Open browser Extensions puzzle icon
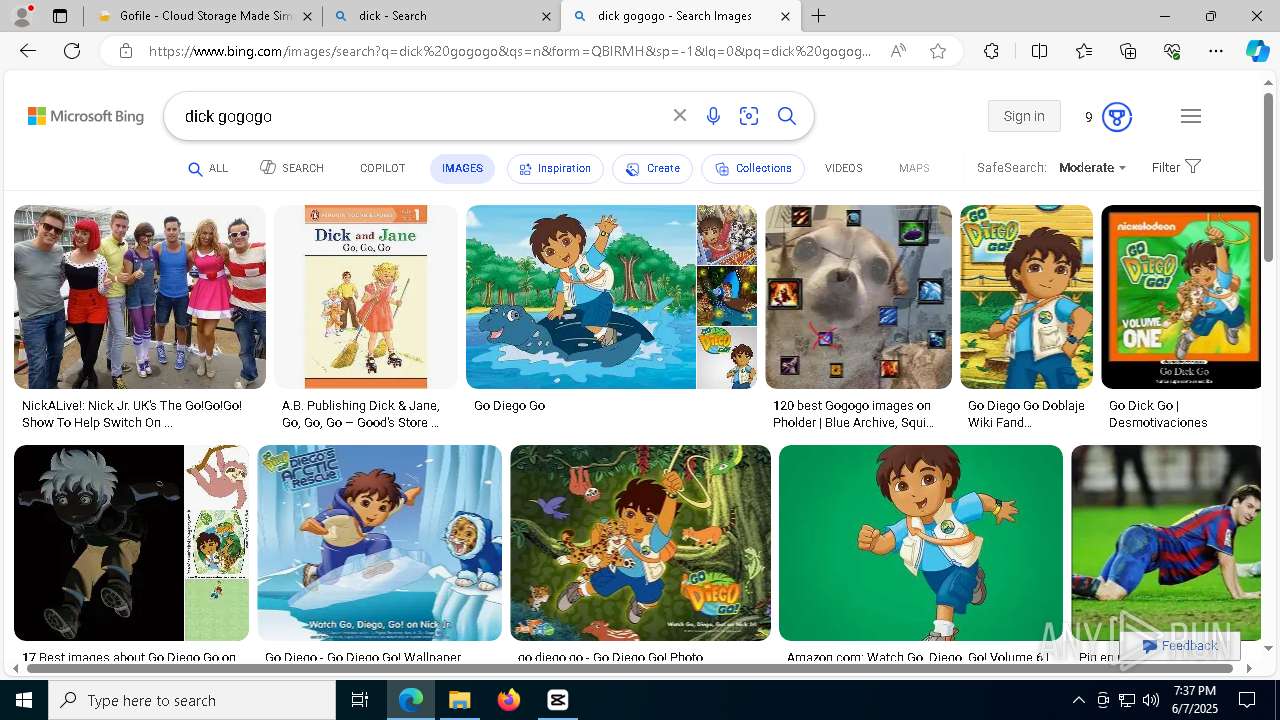 click(x=991, y=51)
